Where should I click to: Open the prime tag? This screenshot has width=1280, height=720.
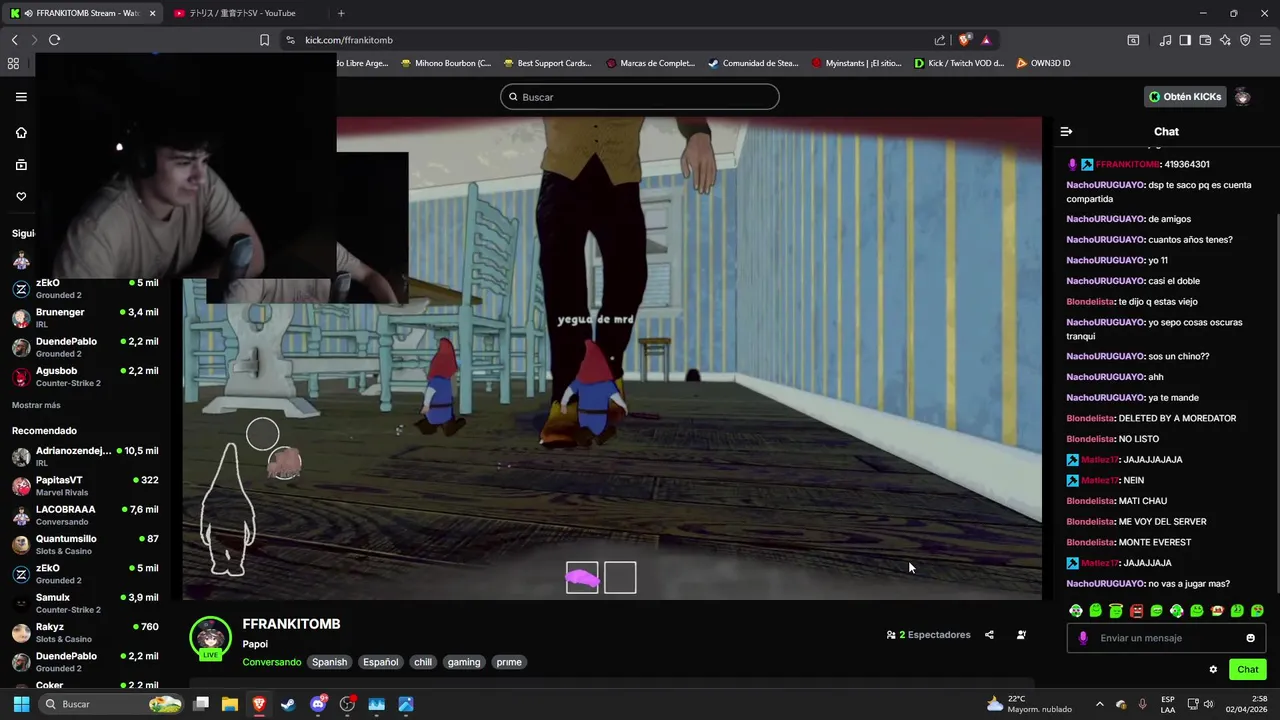pyautogui.click(x=509, y=662)
